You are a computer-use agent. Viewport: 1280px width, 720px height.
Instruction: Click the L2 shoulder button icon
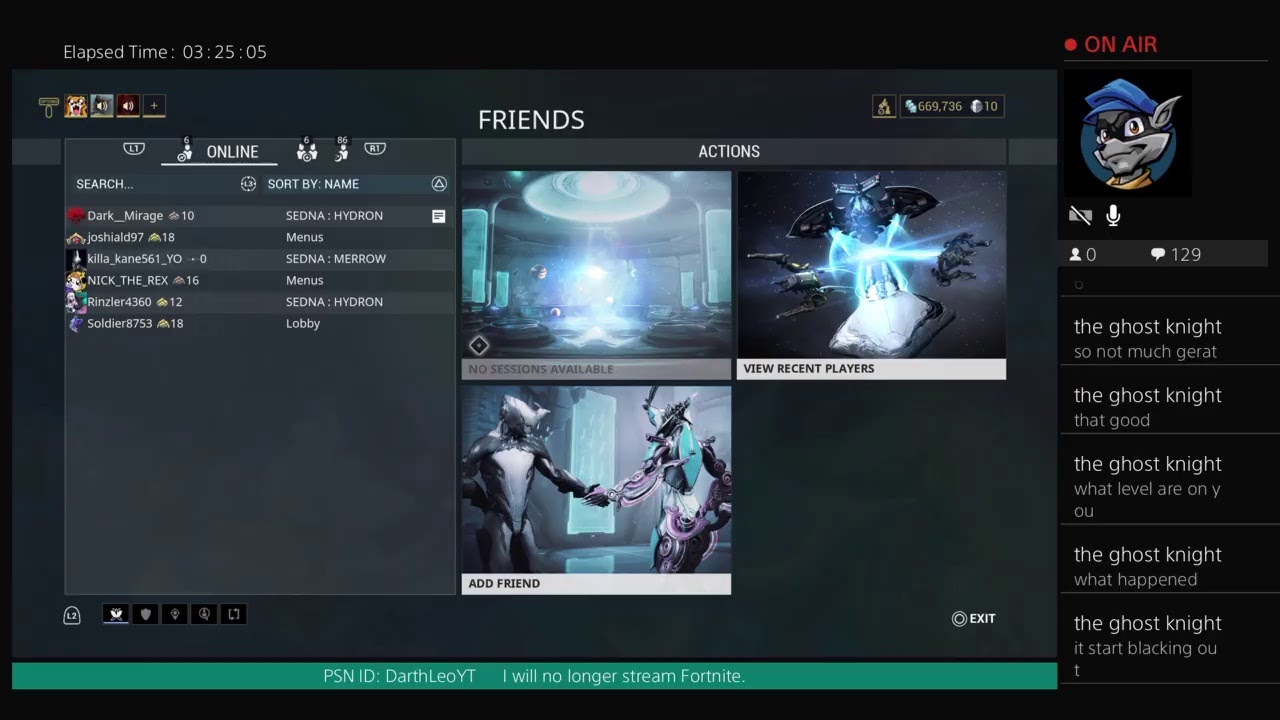click(x=72, y=616)
